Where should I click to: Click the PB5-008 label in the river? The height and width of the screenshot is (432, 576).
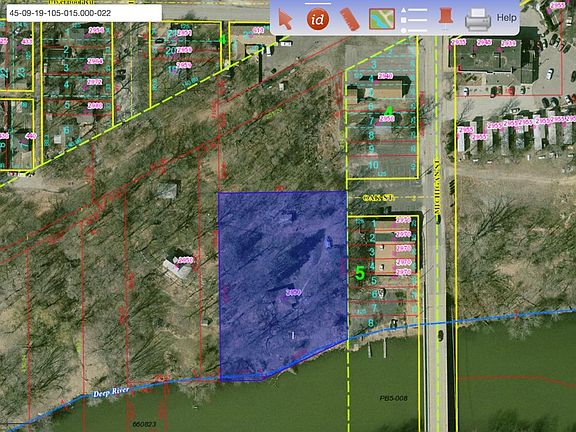point(393,398)
